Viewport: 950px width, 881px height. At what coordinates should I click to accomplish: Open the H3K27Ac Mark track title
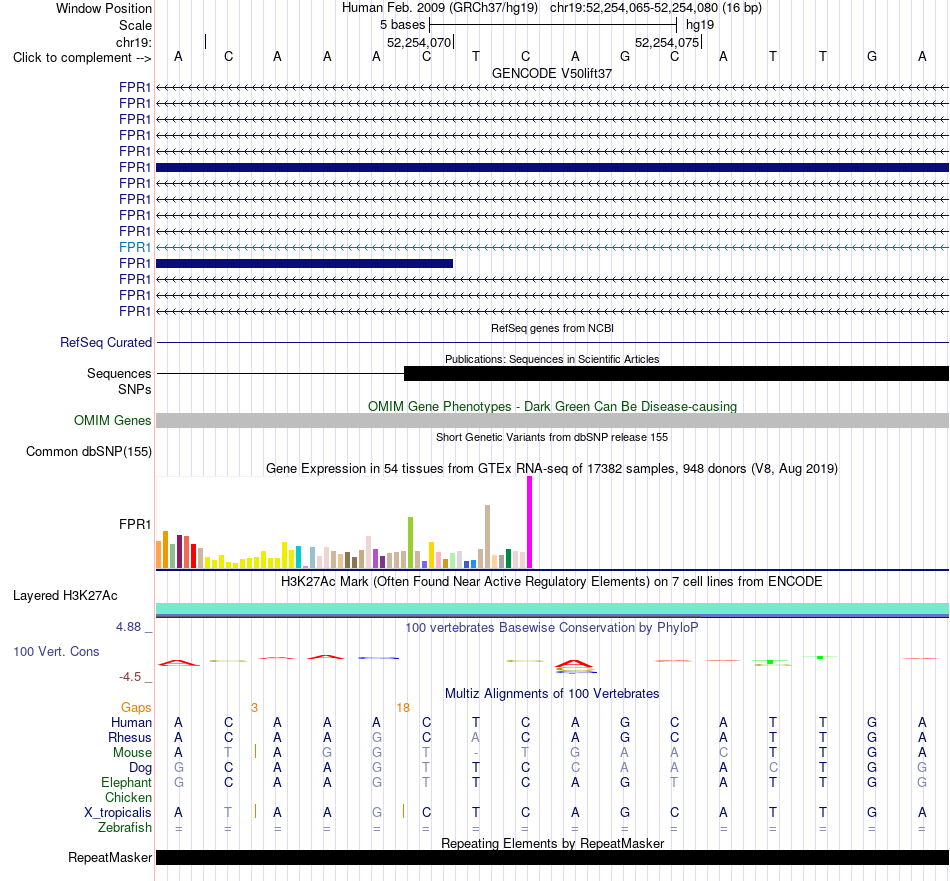552,582
